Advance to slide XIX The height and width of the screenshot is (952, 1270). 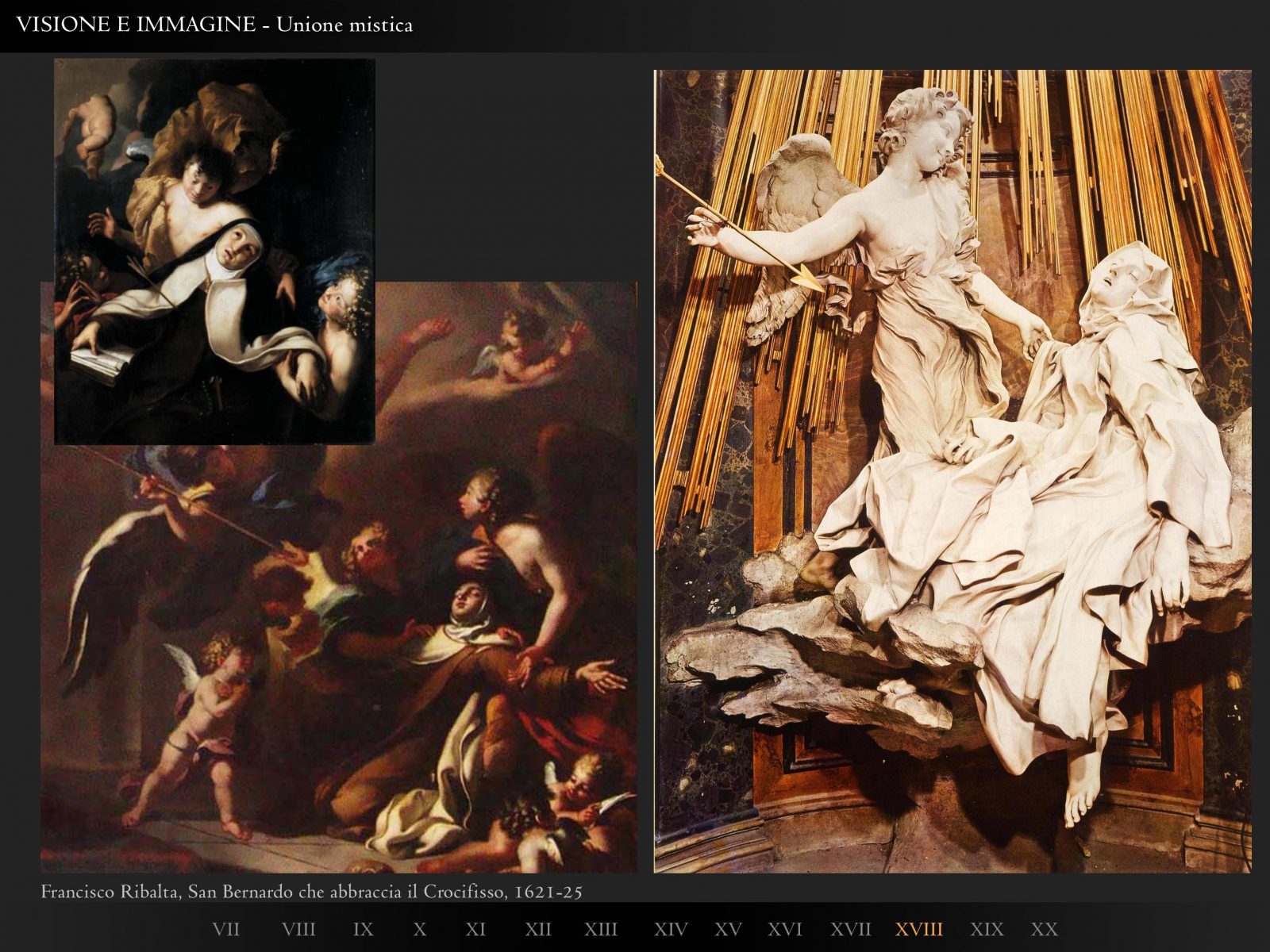click(x=987, y=929)
